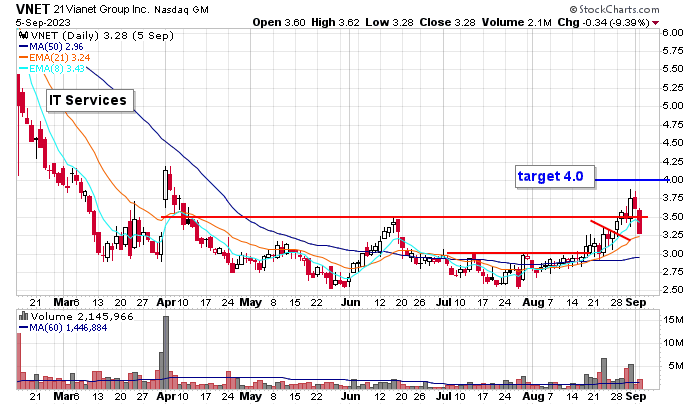Image resolution: width=700 pixels, height=405 pixels.
Task: Click the candlestick icon beside VNET (Daily)
Action: click(x=23, y=35)
